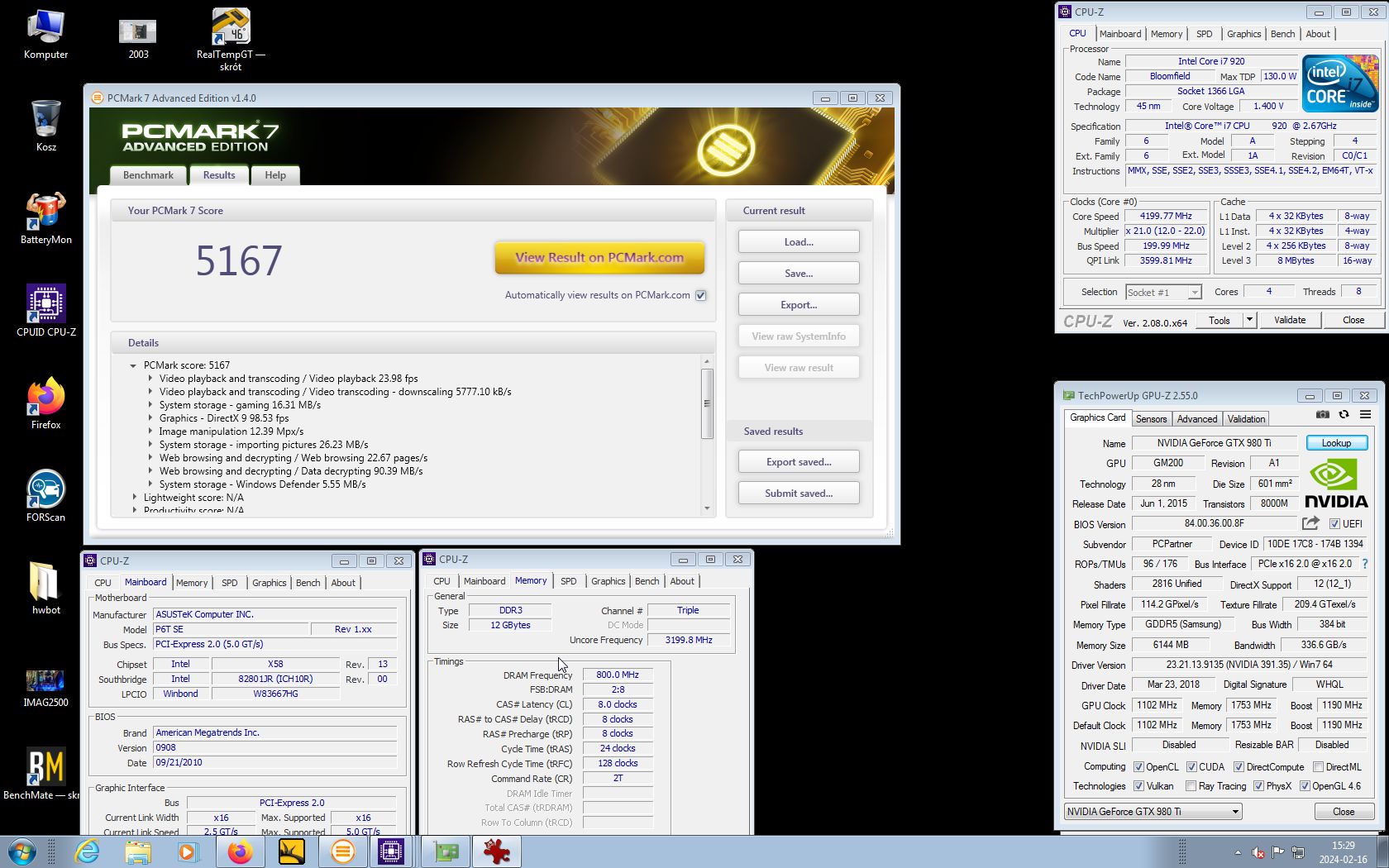Image resolution: width=1389 pixels, height=868 pixels.
Task: Switch to IrfanView red cat taskbar button
Action: point(497,851)
